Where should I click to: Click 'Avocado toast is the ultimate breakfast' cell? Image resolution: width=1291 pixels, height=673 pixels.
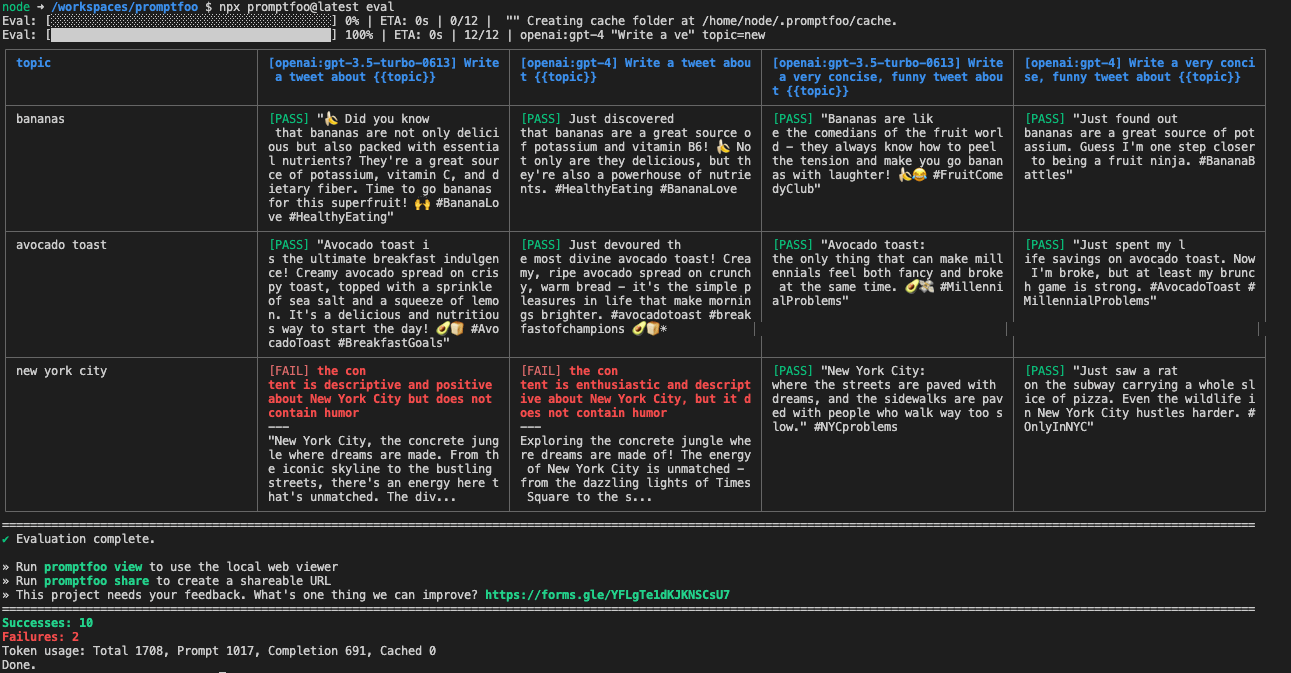tap(383, 294)
